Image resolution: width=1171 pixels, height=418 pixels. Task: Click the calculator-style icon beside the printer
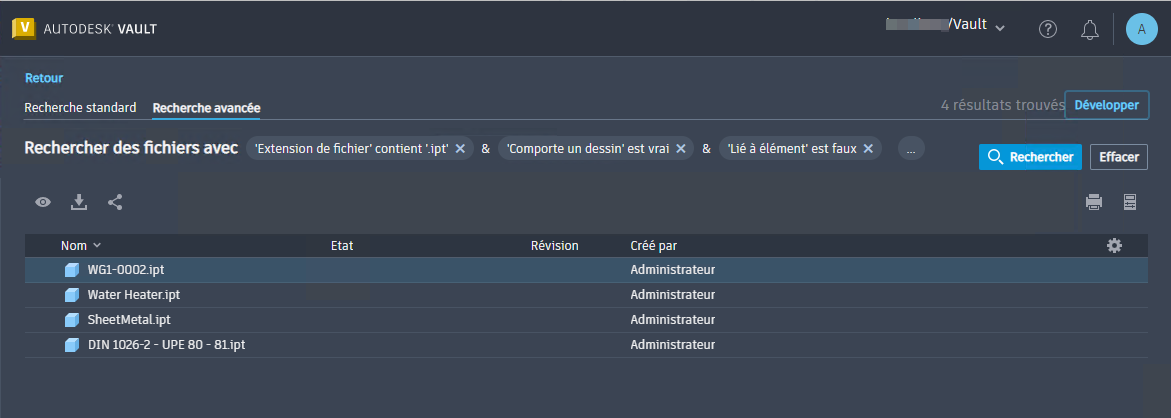1130,202
